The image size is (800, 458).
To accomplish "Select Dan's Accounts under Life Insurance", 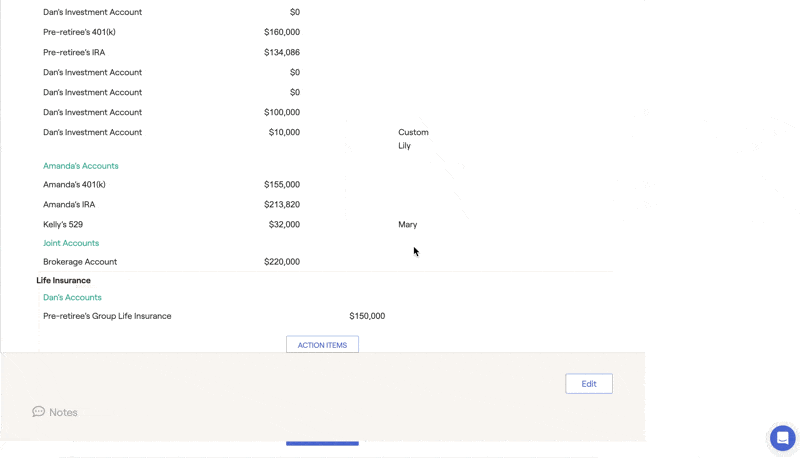I will (x=72, y=297).
